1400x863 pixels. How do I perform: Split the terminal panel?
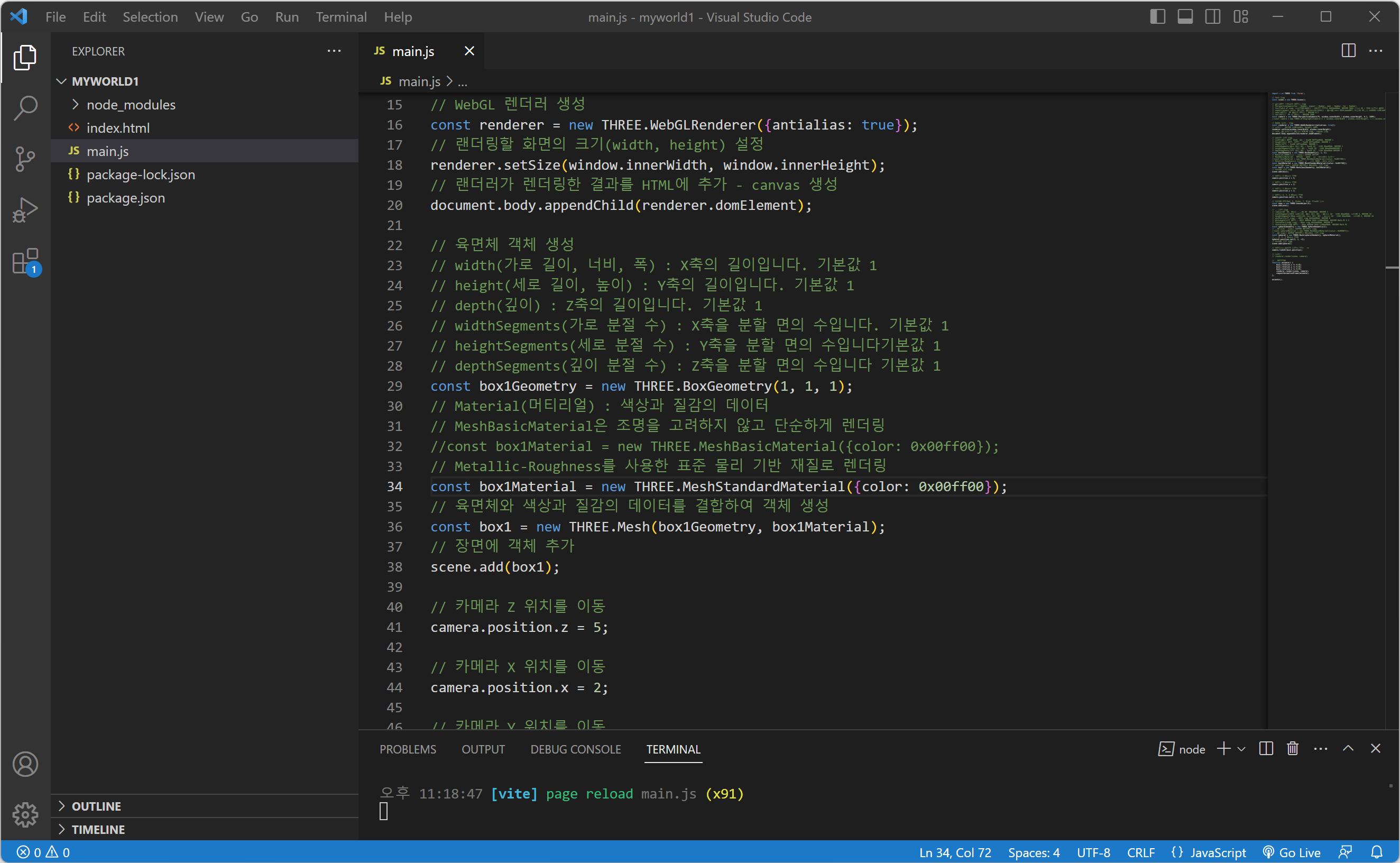tap(1265, 749)
